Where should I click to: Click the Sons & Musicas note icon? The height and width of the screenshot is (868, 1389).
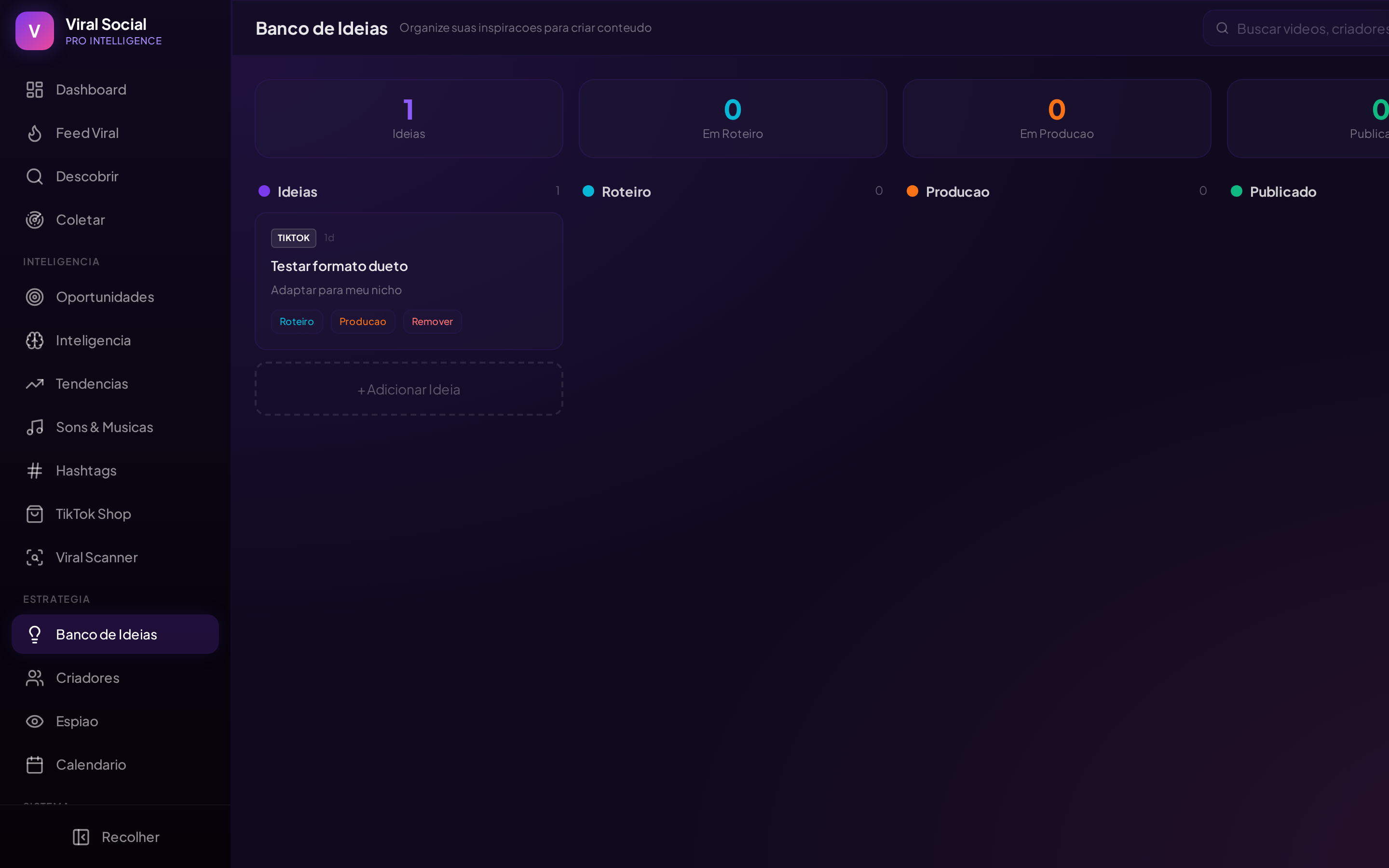pos(34,427)
